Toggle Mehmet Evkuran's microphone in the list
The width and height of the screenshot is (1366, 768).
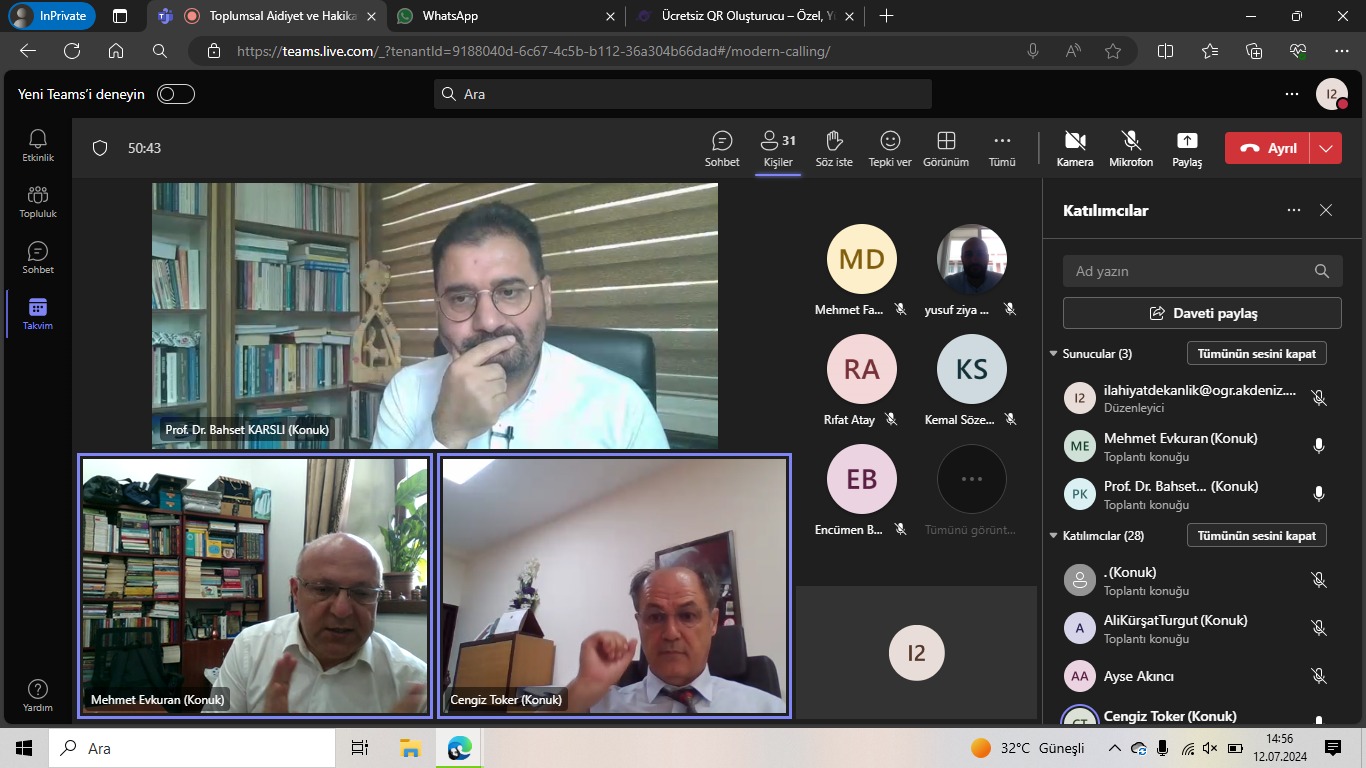click(1319, 446)
